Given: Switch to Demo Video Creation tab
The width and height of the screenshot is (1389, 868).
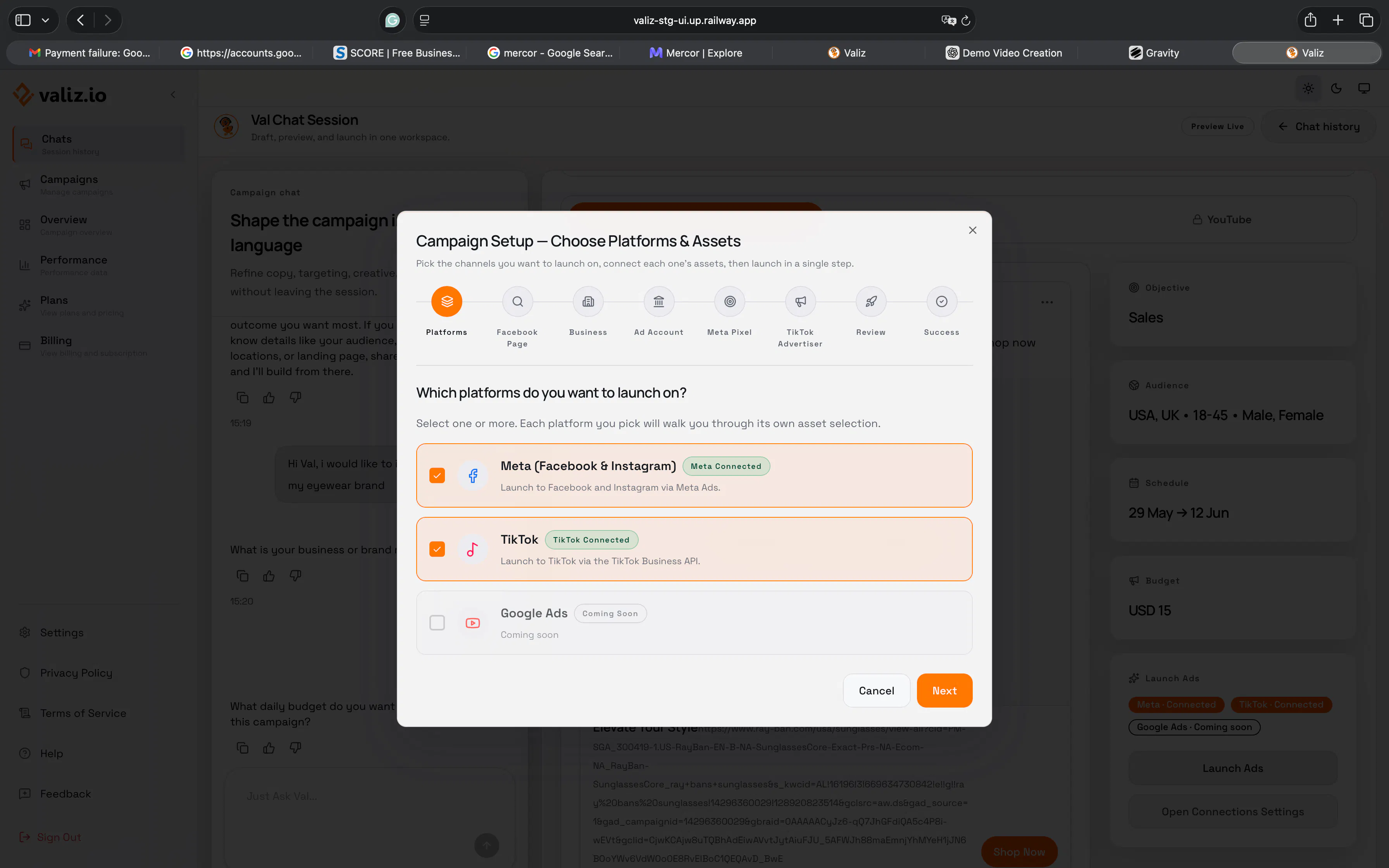Looking at the screenshot, I should (x=1003, y=53).
